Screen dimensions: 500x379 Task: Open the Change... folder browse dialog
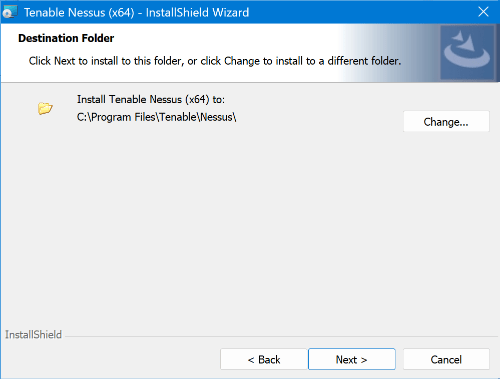[x=446, y=122]
